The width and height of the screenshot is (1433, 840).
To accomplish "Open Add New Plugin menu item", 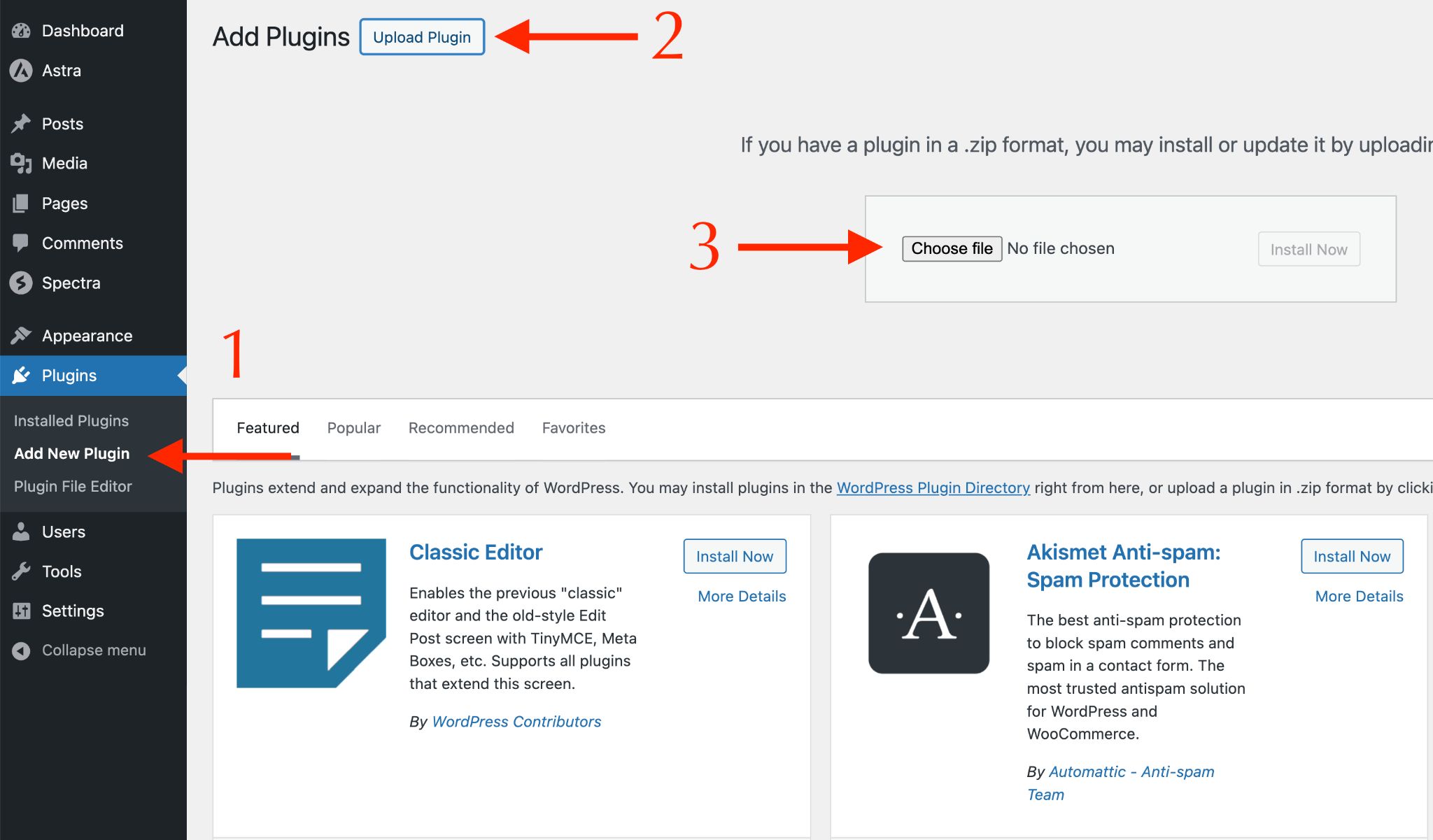I will point(72,453).
